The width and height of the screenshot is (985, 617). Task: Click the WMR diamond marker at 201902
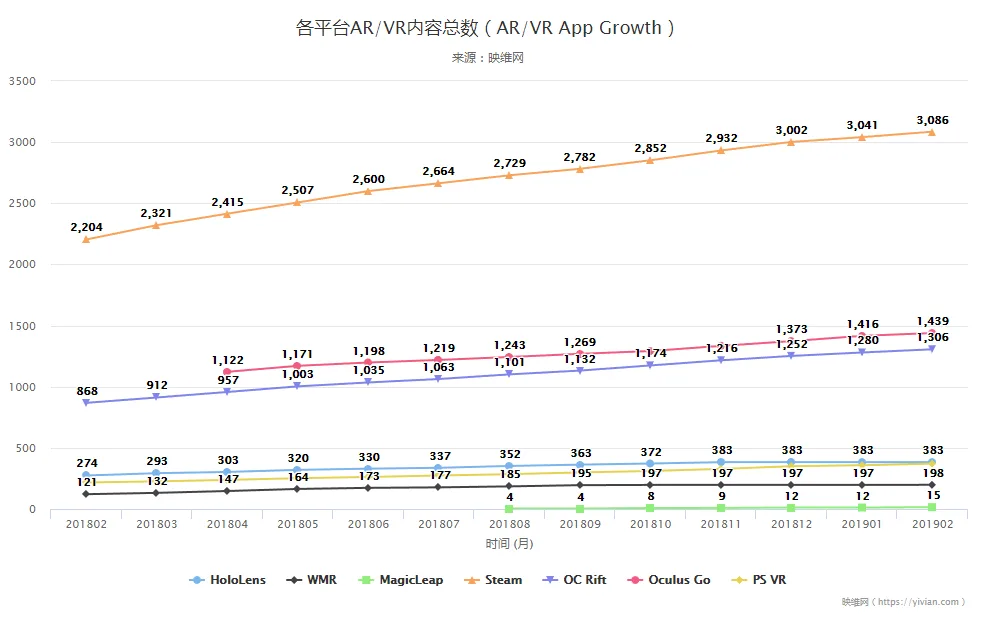(x=932, y=485)
